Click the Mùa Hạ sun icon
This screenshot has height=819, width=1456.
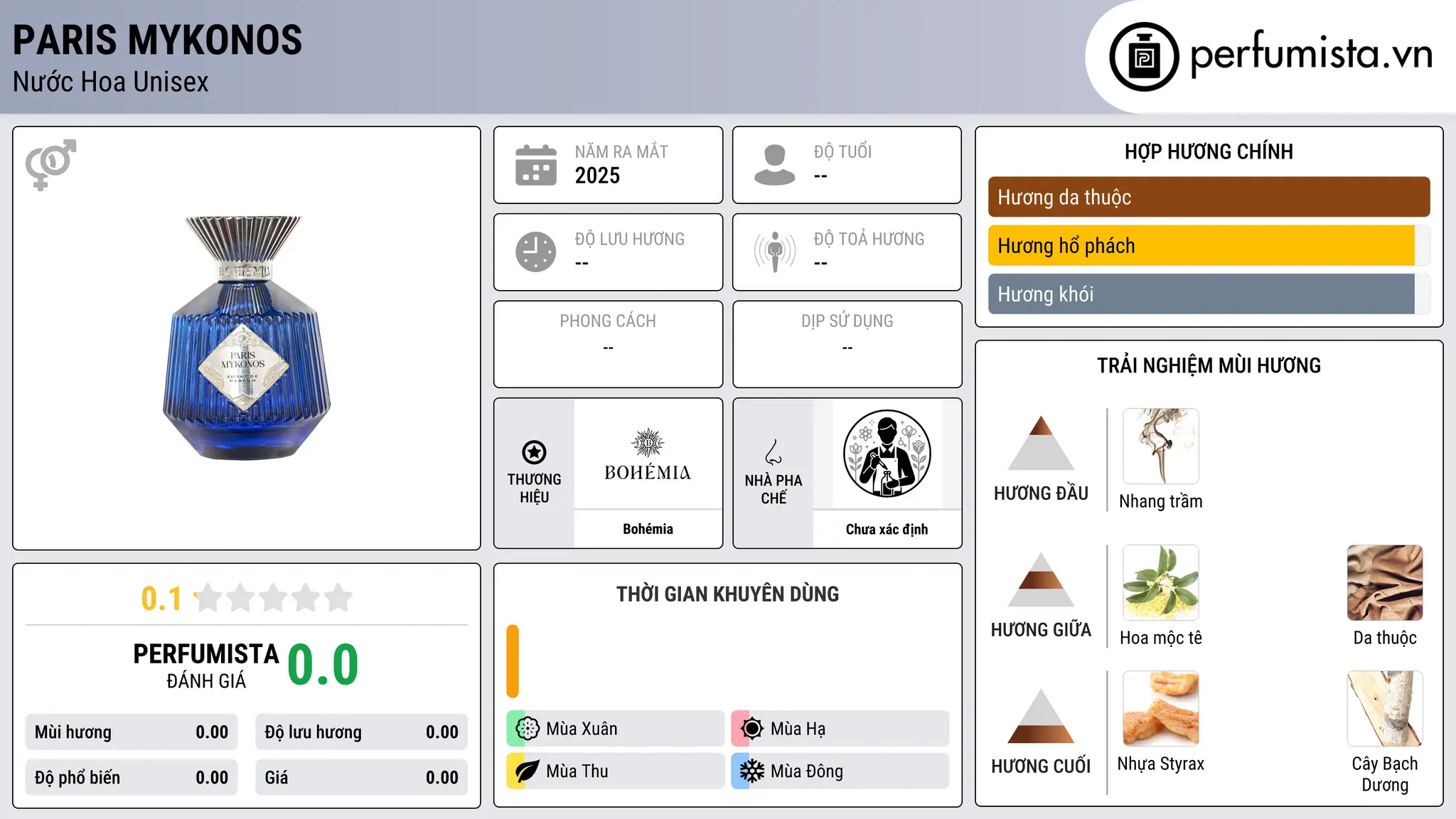click(x=751, y=728)
